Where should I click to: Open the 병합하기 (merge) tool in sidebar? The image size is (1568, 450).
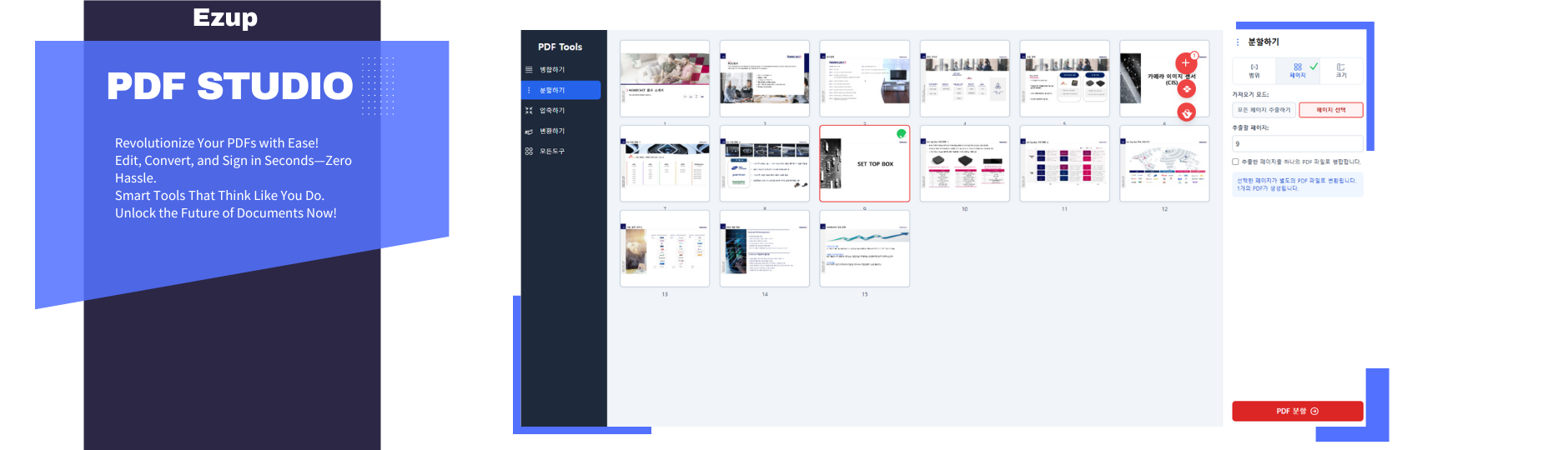pos(560,70)
